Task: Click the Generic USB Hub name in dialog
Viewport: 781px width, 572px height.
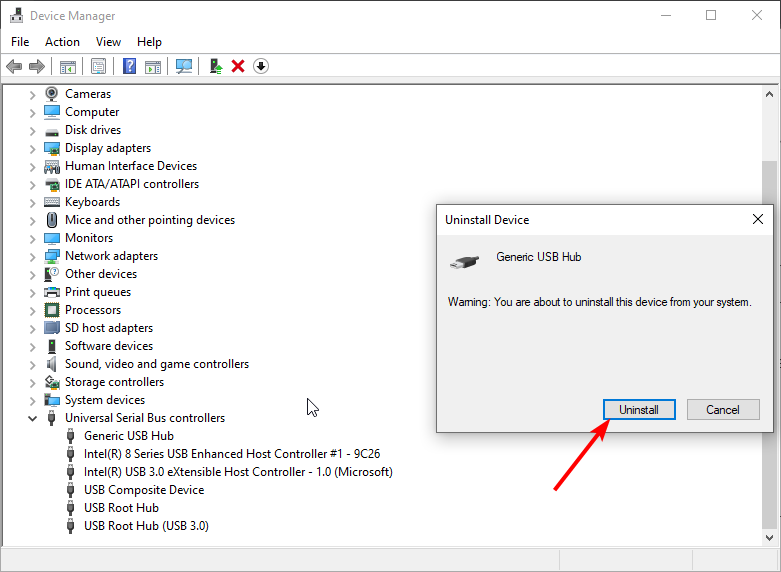Action: coord(538,257)
